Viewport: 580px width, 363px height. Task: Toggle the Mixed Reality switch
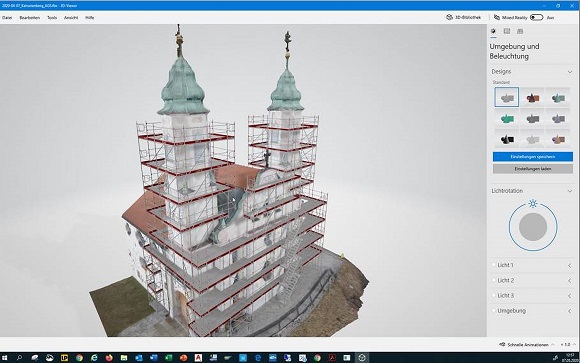point(536,17)
